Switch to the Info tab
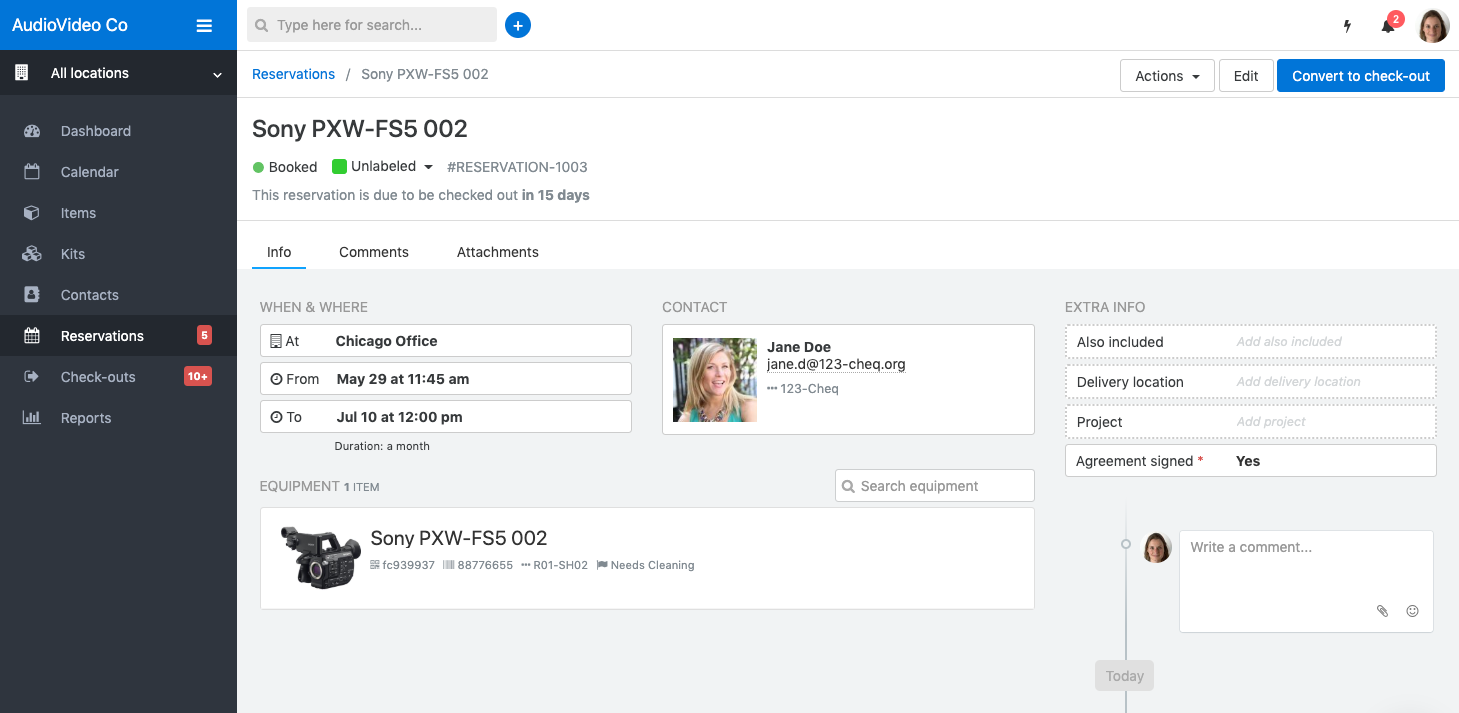The width and height of the screenshot is (1459, 713). (279, 252)
